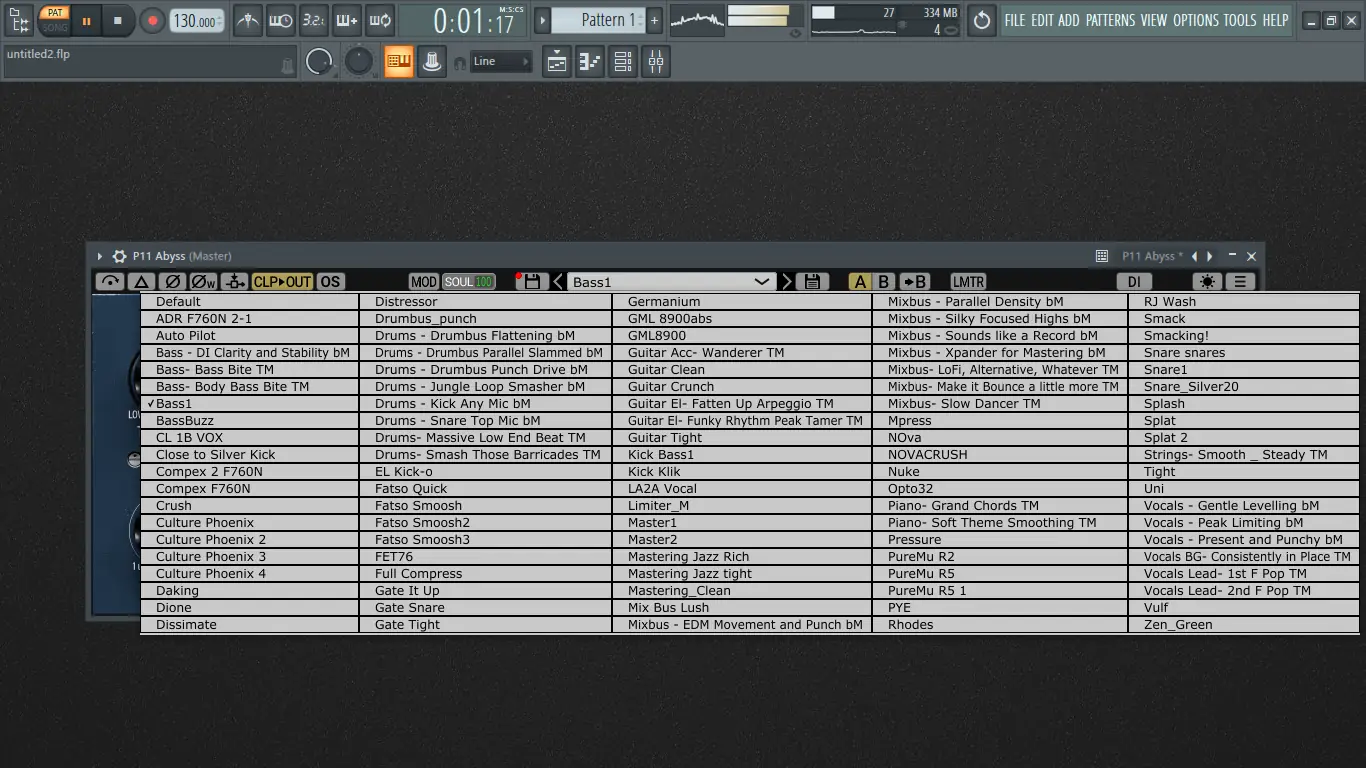Open the detached window grid icon
The width and height of the screenshot is (1366, 768).
click(1102, 256)
